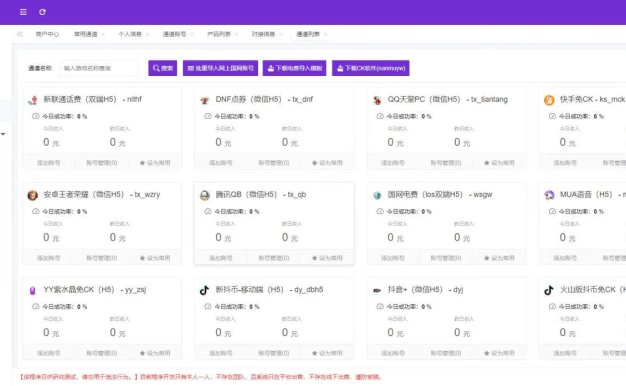Open 账号管理(0) on the nlthf card
This screenshot has height=386, width=626.
[102, 163]
